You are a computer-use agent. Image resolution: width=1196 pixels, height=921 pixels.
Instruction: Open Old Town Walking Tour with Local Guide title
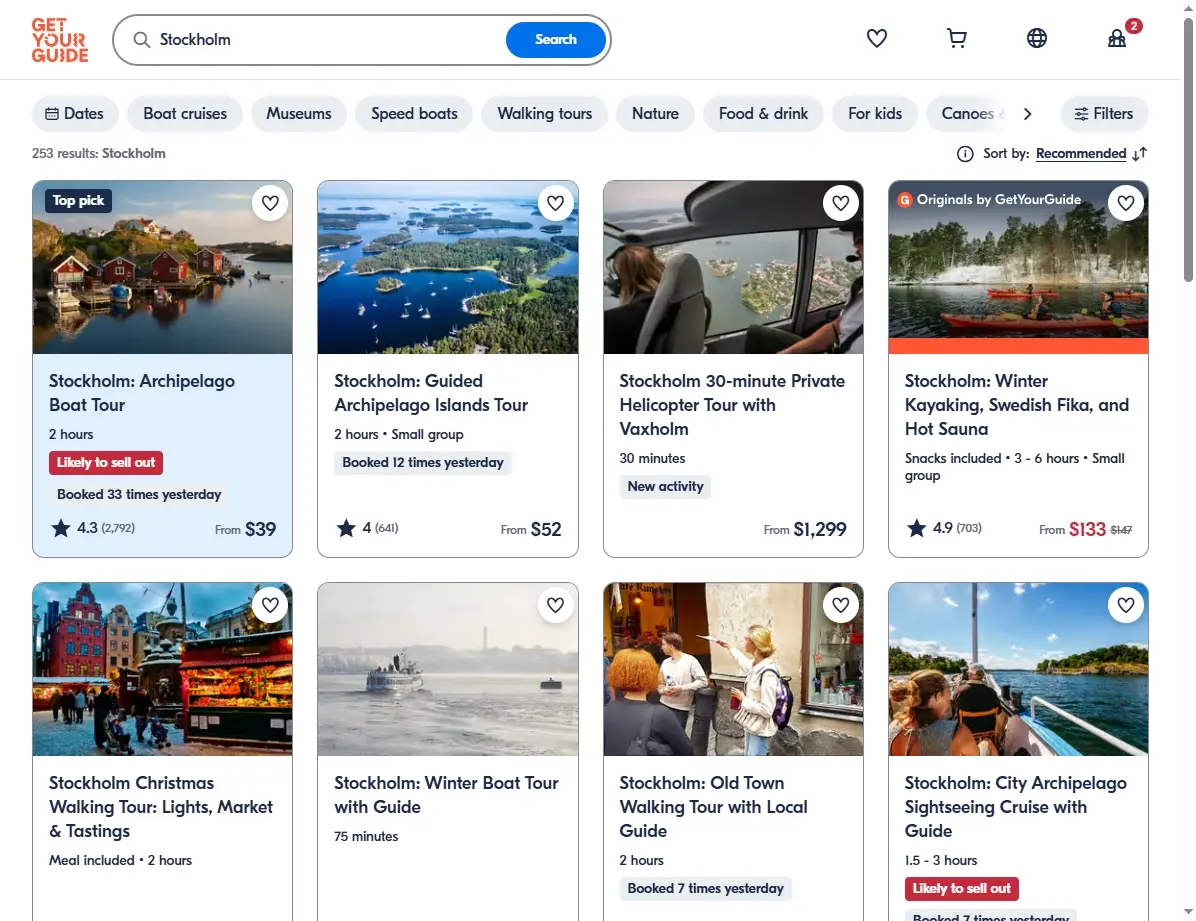click(713, 807)
